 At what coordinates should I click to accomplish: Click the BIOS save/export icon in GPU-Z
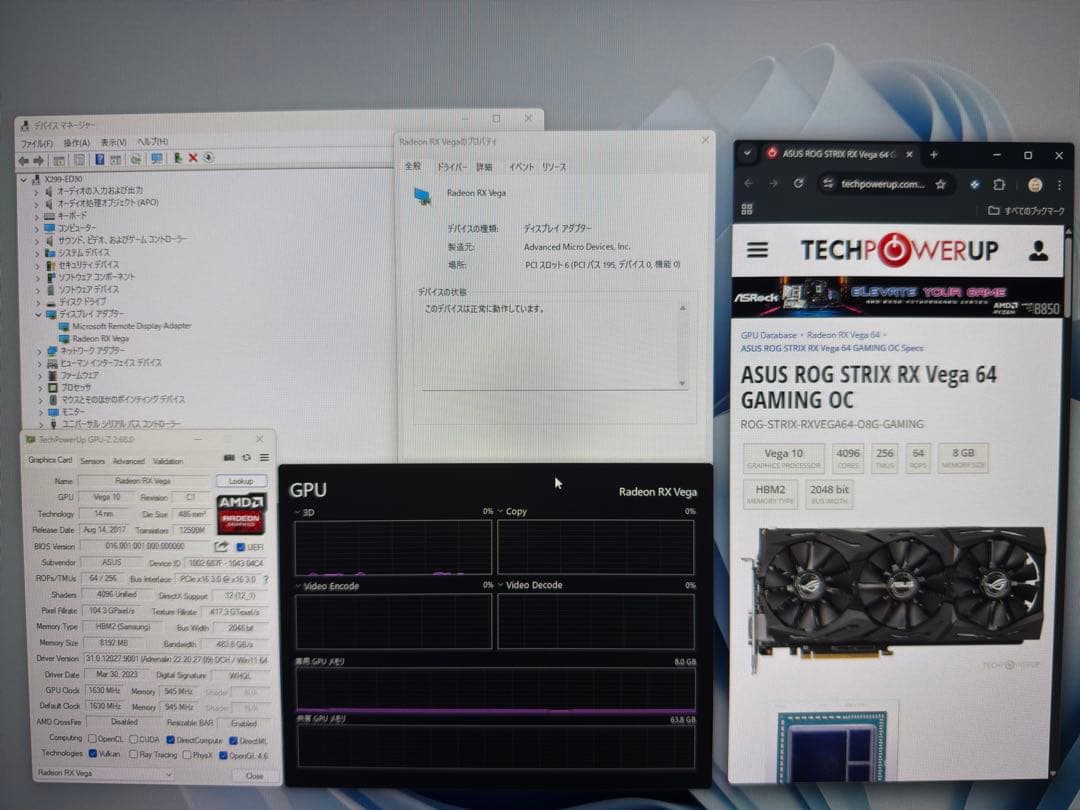point(221,546)
